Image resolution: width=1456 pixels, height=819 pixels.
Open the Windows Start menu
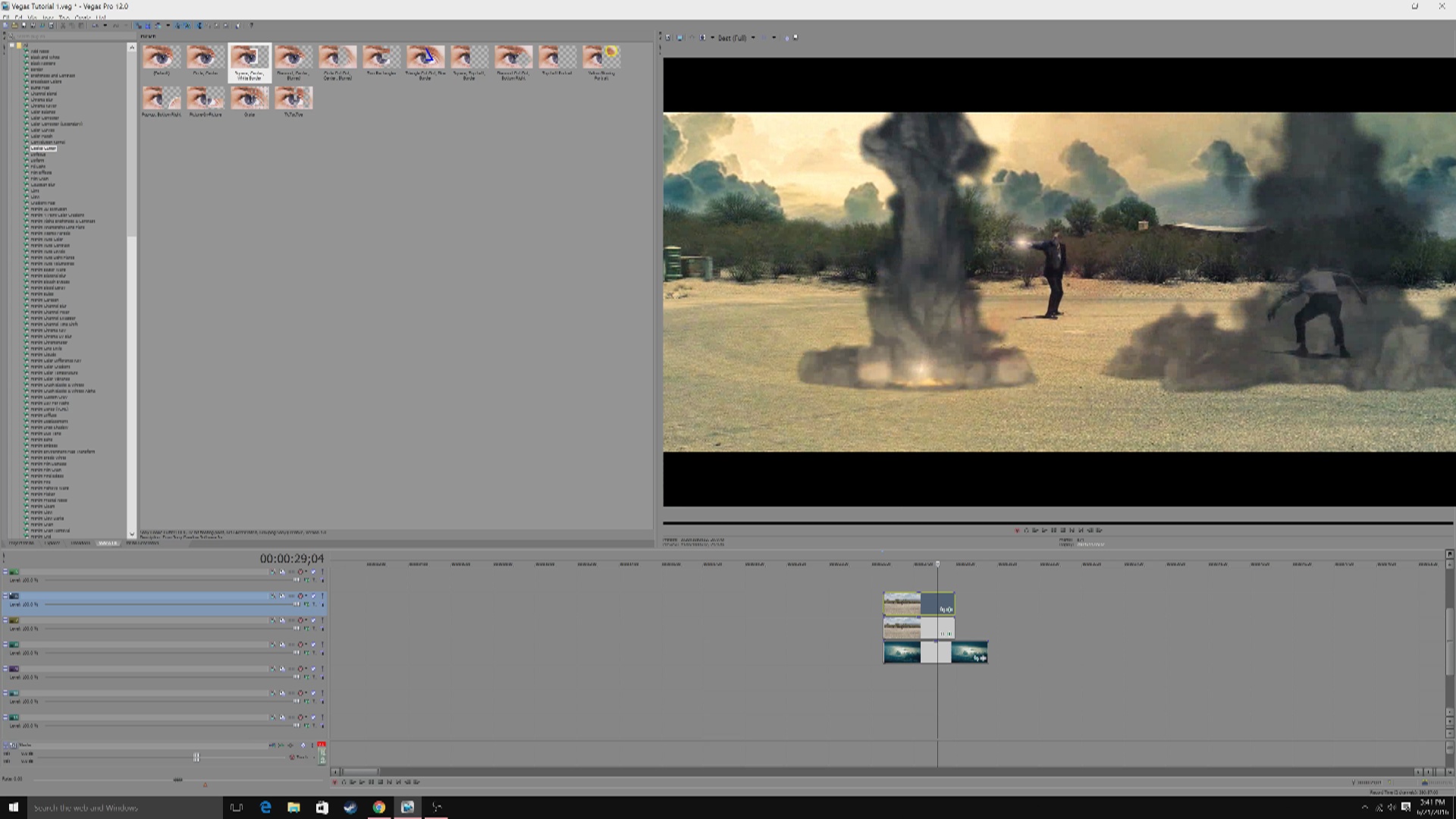click(x=13, y=808)
